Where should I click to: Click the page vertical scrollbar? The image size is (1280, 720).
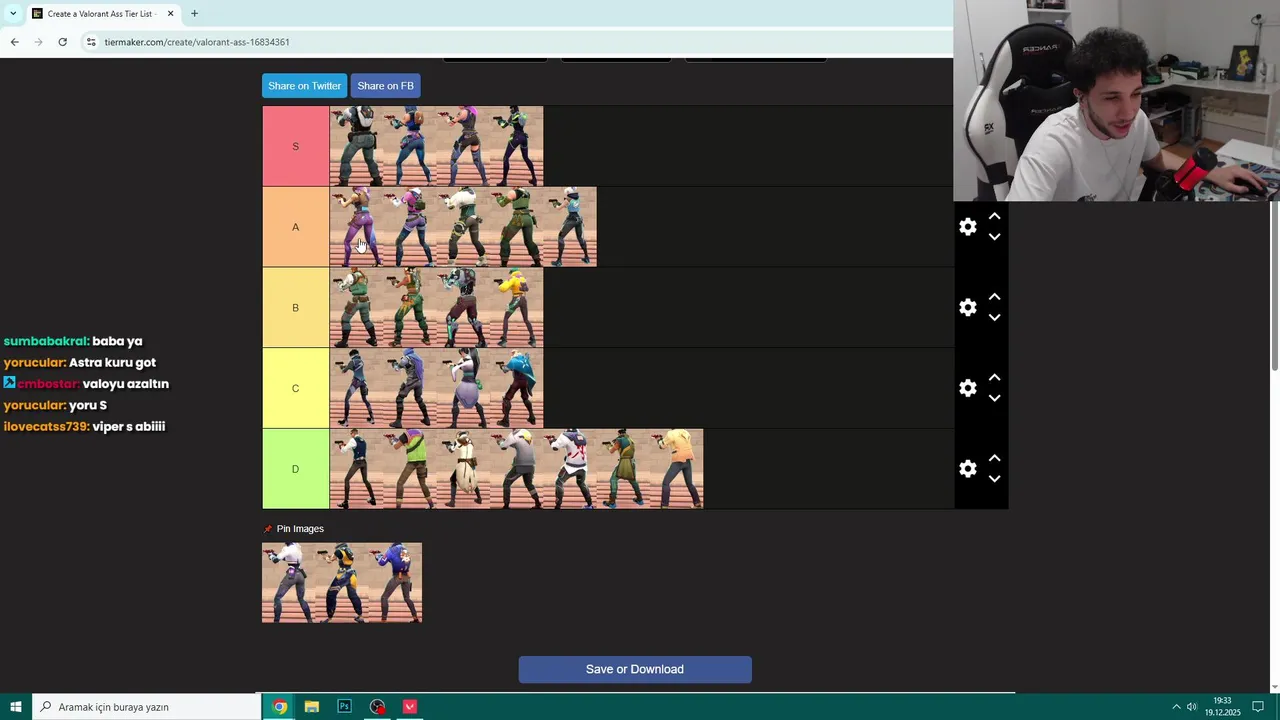click(x=1275, y=286)
